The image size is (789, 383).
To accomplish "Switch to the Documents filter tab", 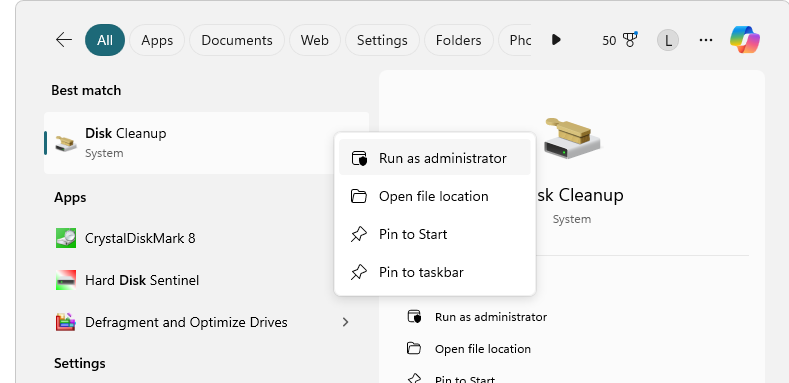I will tap(236, 40).
